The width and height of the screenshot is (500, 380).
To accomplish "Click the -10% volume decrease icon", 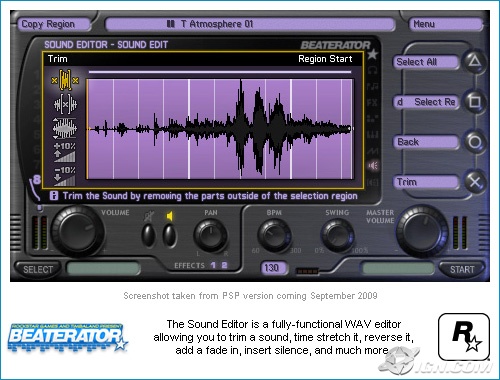I will click(x=65, y=176).
